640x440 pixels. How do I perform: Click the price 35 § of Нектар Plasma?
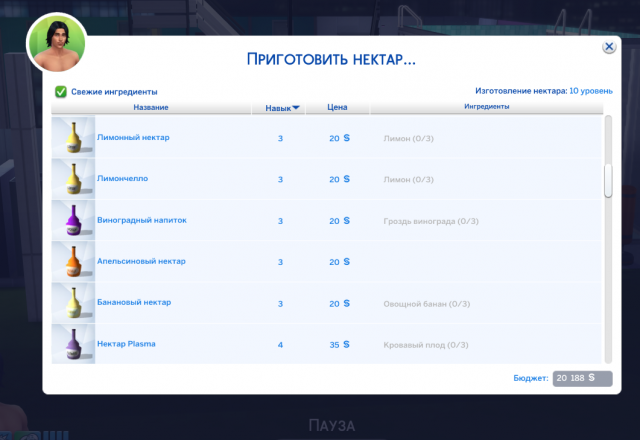[x=339, y=345]
